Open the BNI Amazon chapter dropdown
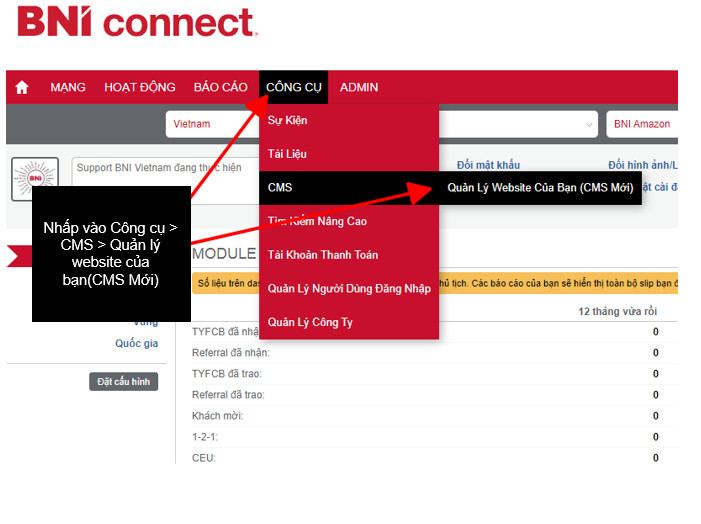The height and width of the screenshot is (524, 701). [642, 124]
